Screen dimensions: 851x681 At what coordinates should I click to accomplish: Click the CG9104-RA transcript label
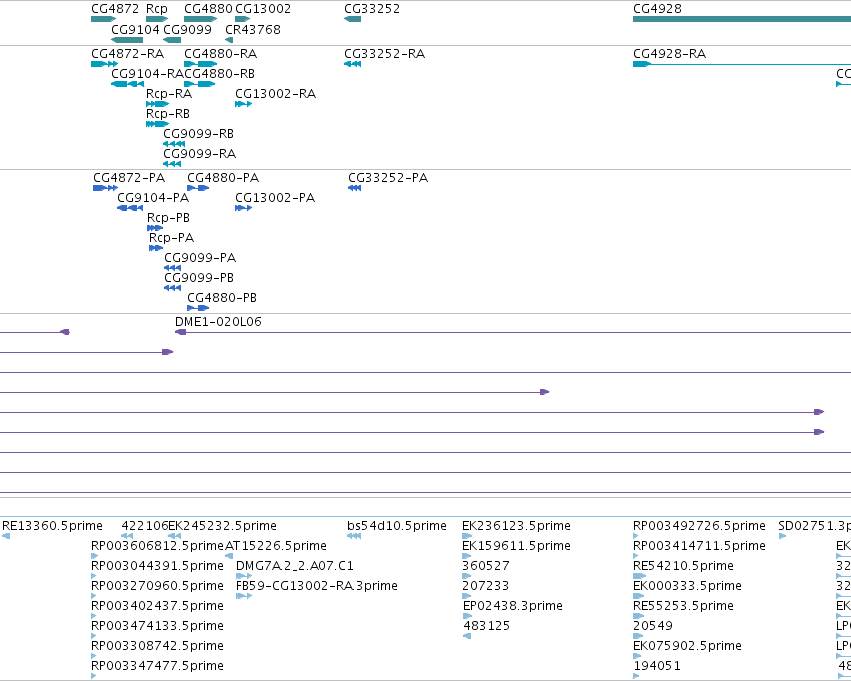pyautogui.click(x=148, y=74)
